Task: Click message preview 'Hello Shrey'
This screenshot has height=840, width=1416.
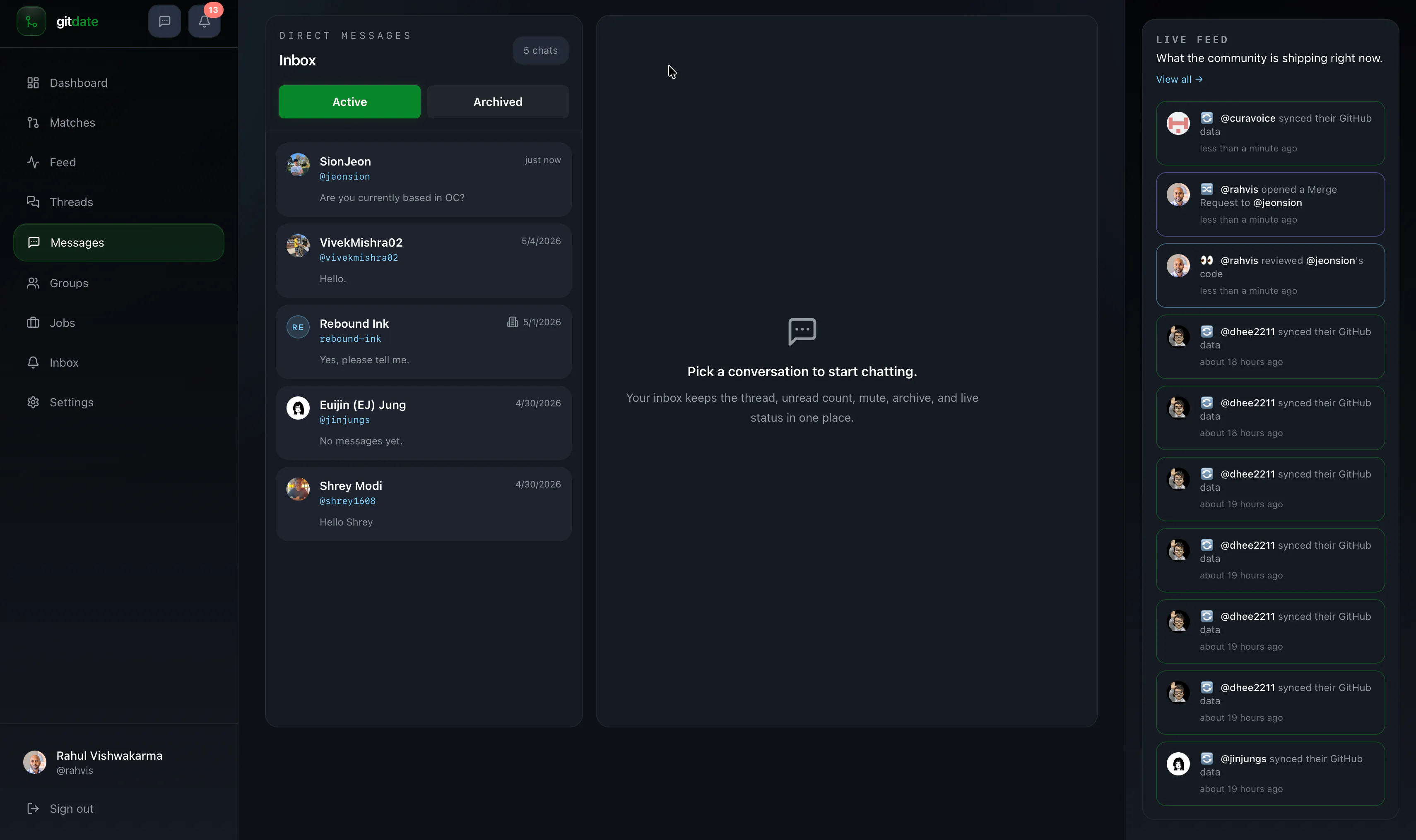Action: 346,522
